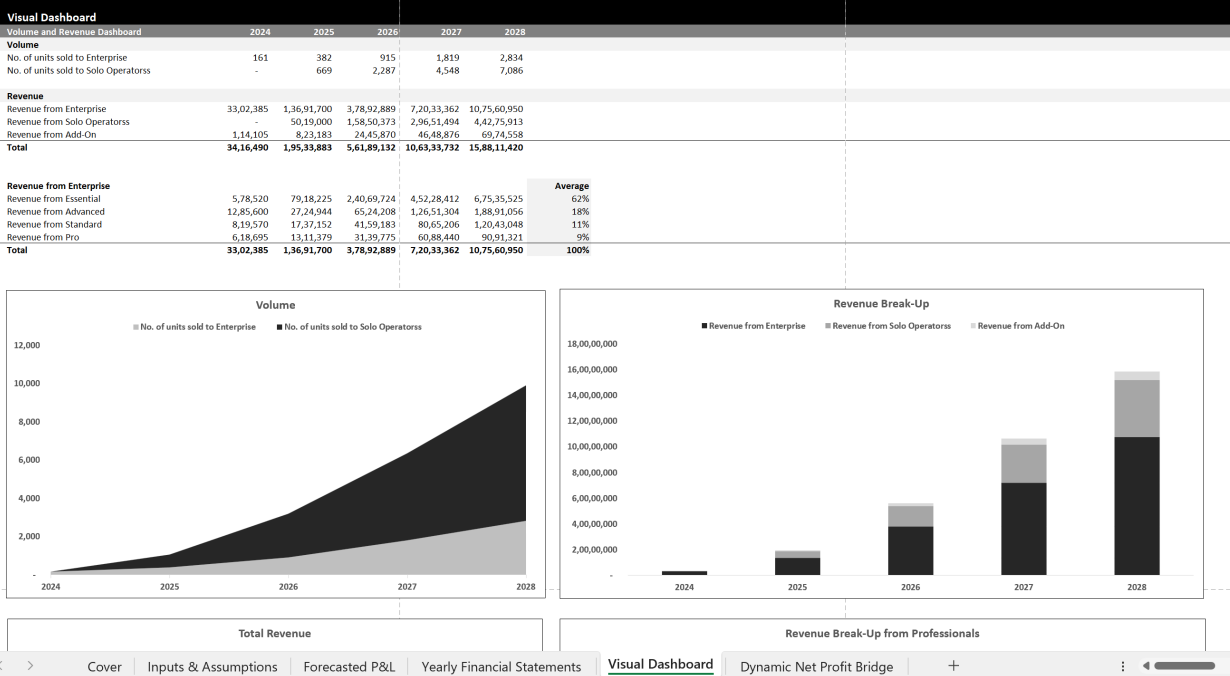Select the 2024 bar in Revenue Break-Up chart

pyautogui.click(x=684, y=573)
